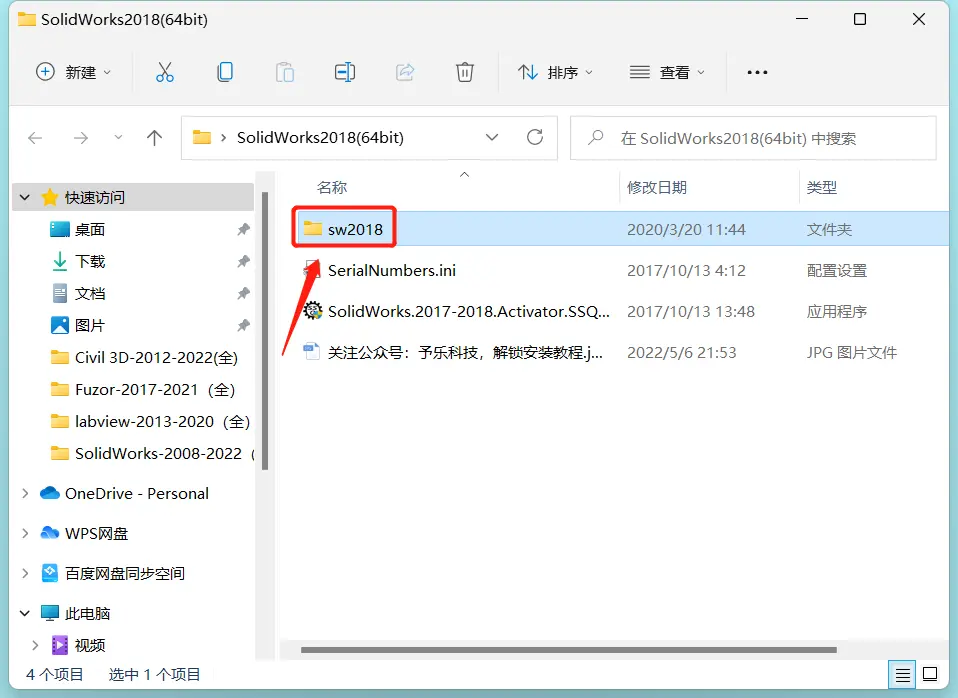This screenshot has width=958, height=698.
Task: Click the pin icon next to 下载
Action: pos(243,261)
